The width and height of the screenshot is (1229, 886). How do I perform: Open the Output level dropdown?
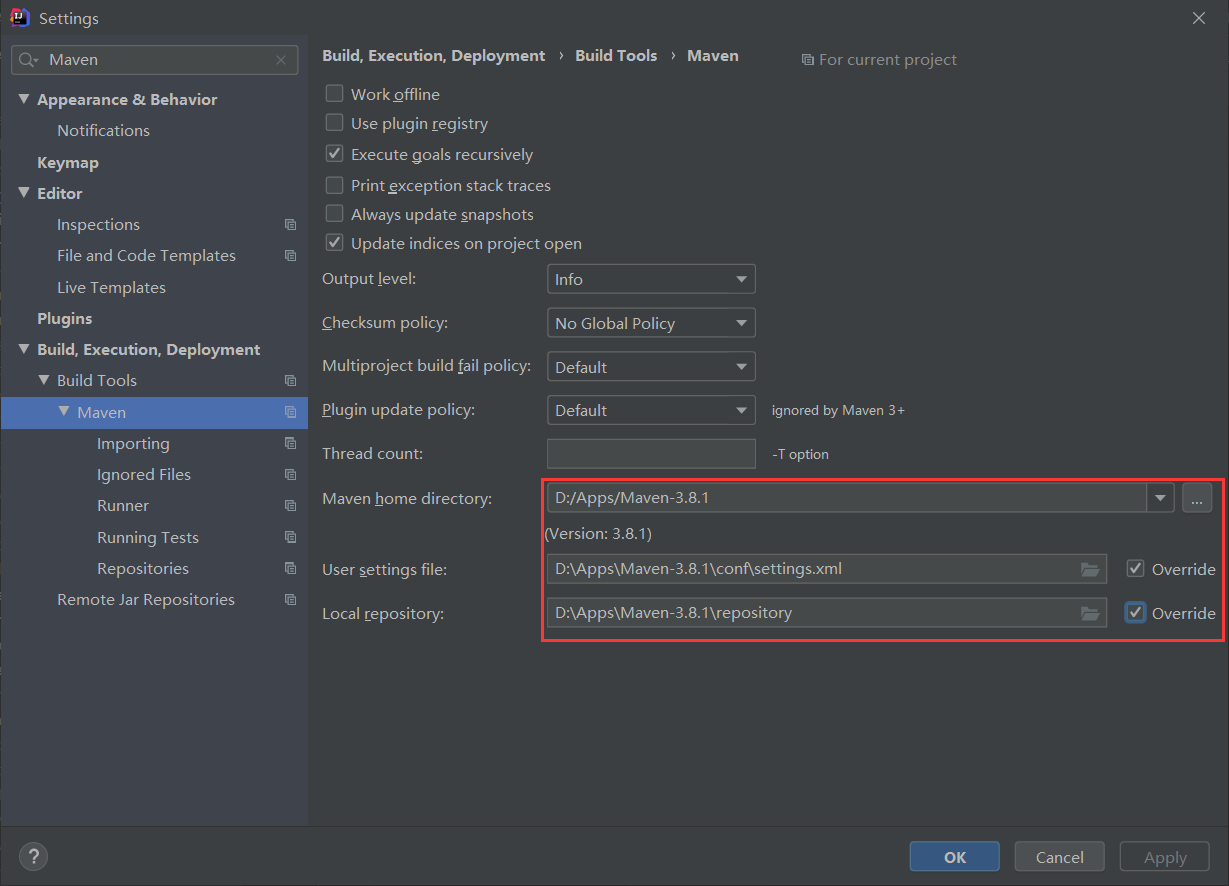click(651, 280)
